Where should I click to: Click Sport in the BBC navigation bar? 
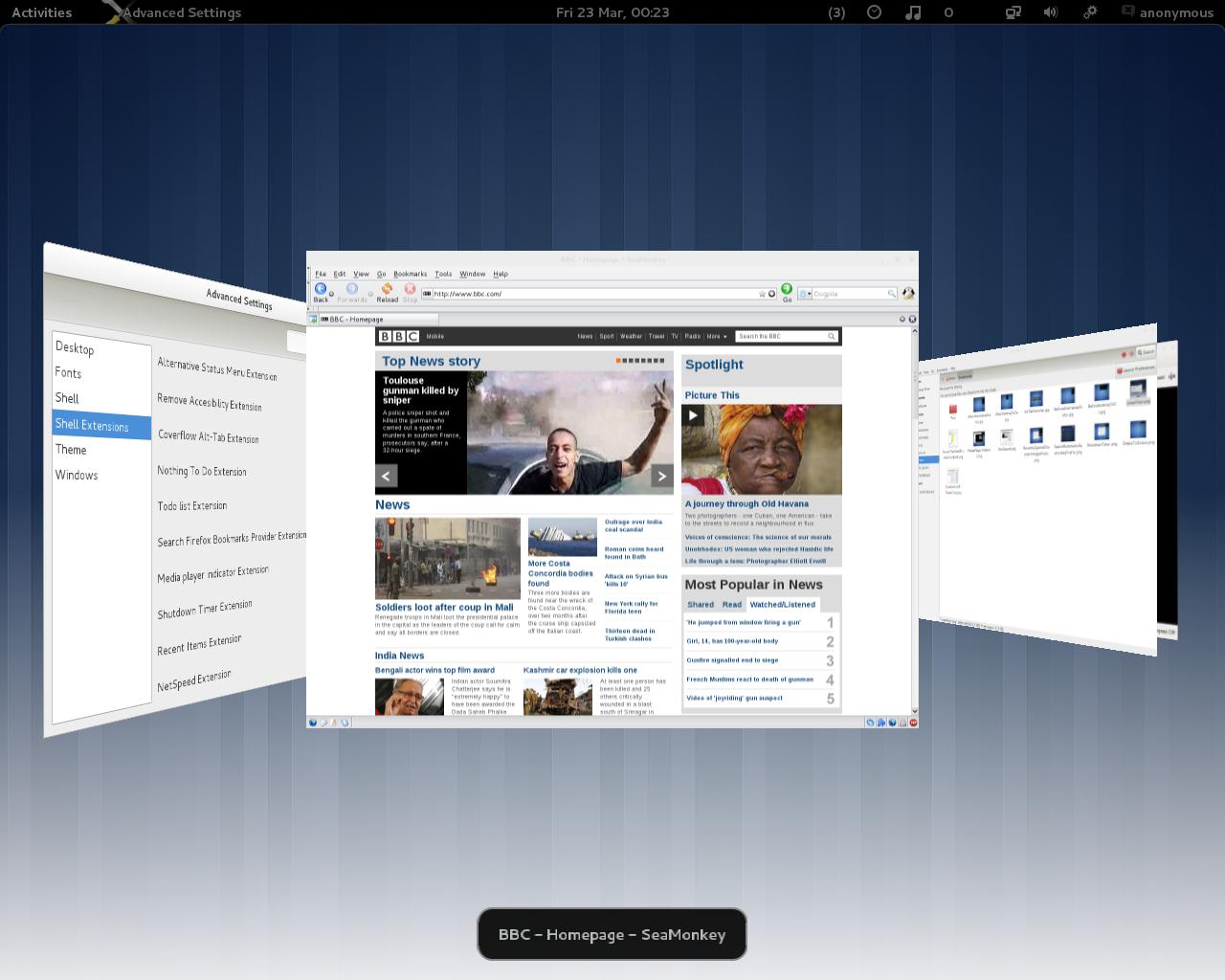(607, 337)
